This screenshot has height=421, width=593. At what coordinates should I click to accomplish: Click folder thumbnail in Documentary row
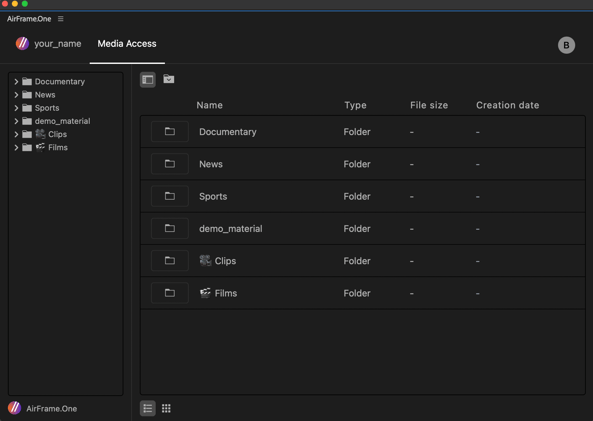(170, 132)
